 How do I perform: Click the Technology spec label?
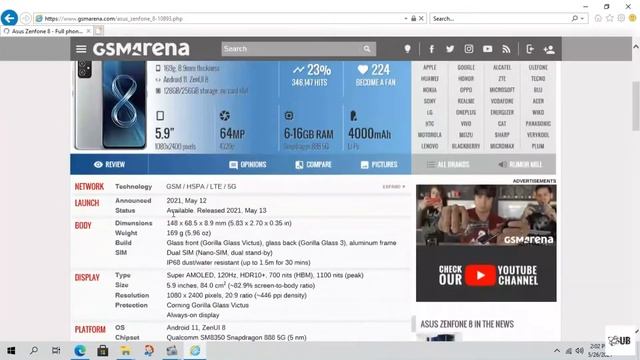[x=133, y=187]
